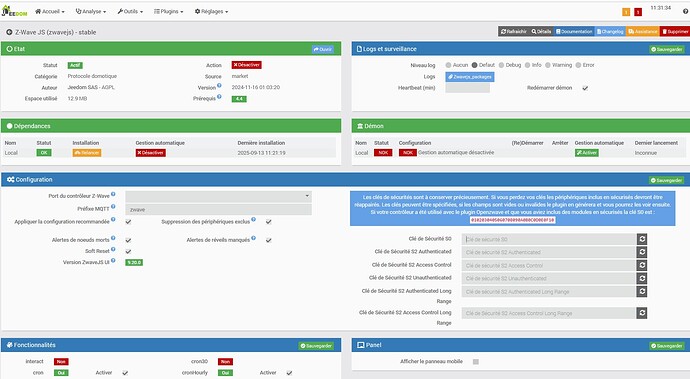The image size is (690, 379).
Task: Click Désactiver automatic dependency management
Action: (150, 153)
